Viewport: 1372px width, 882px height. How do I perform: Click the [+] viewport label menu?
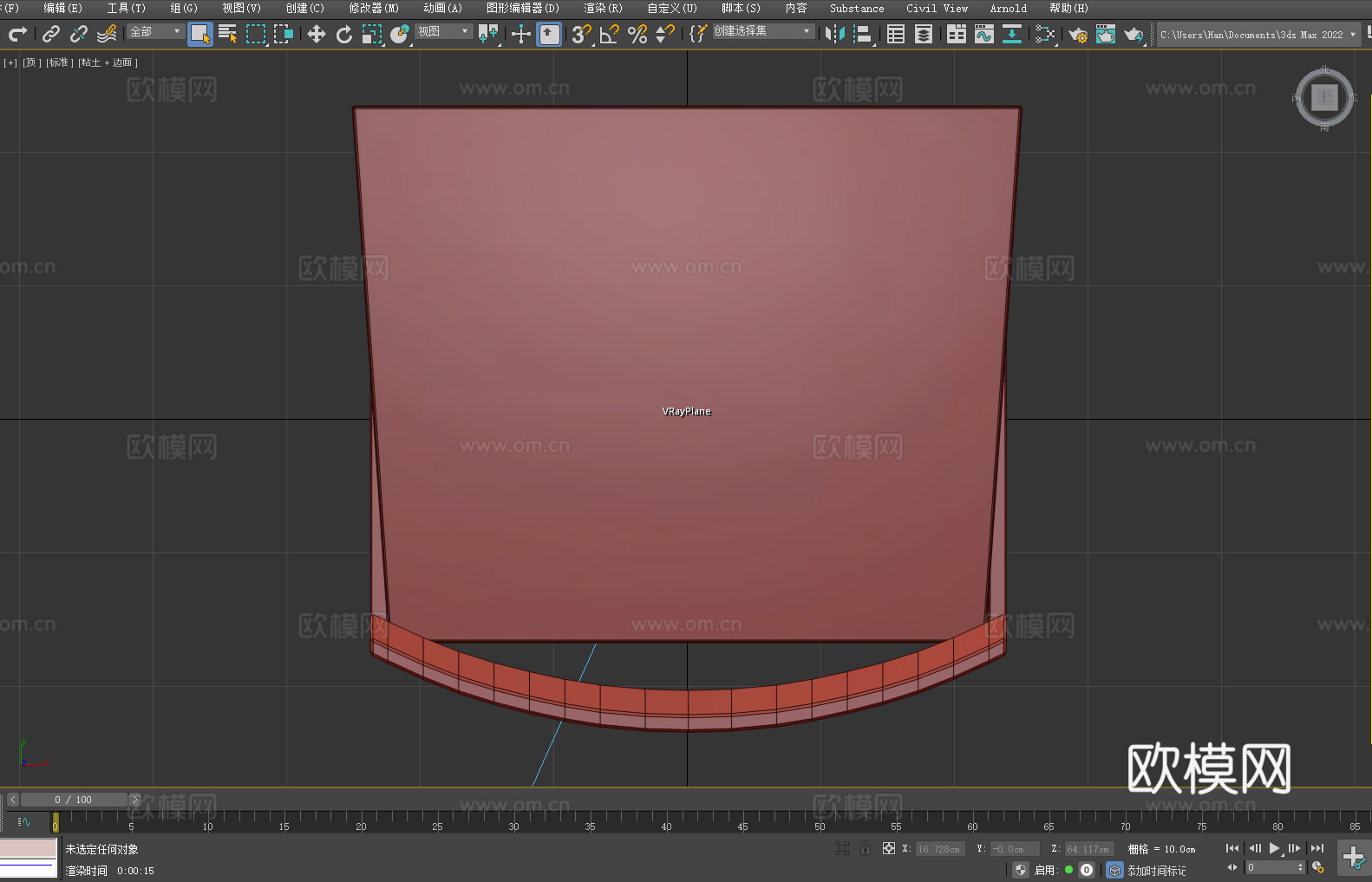[x=10, y=62]
